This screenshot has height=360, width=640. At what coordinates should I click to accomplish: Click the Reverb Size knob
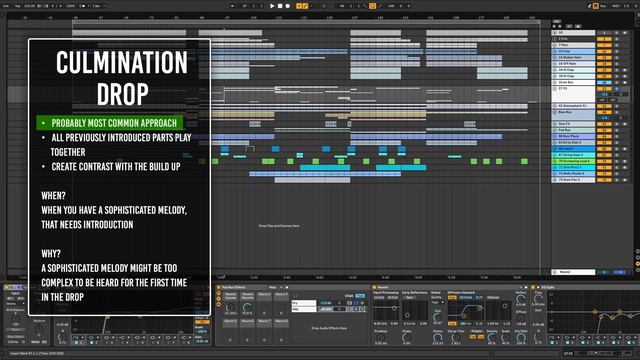pos(437,317)
